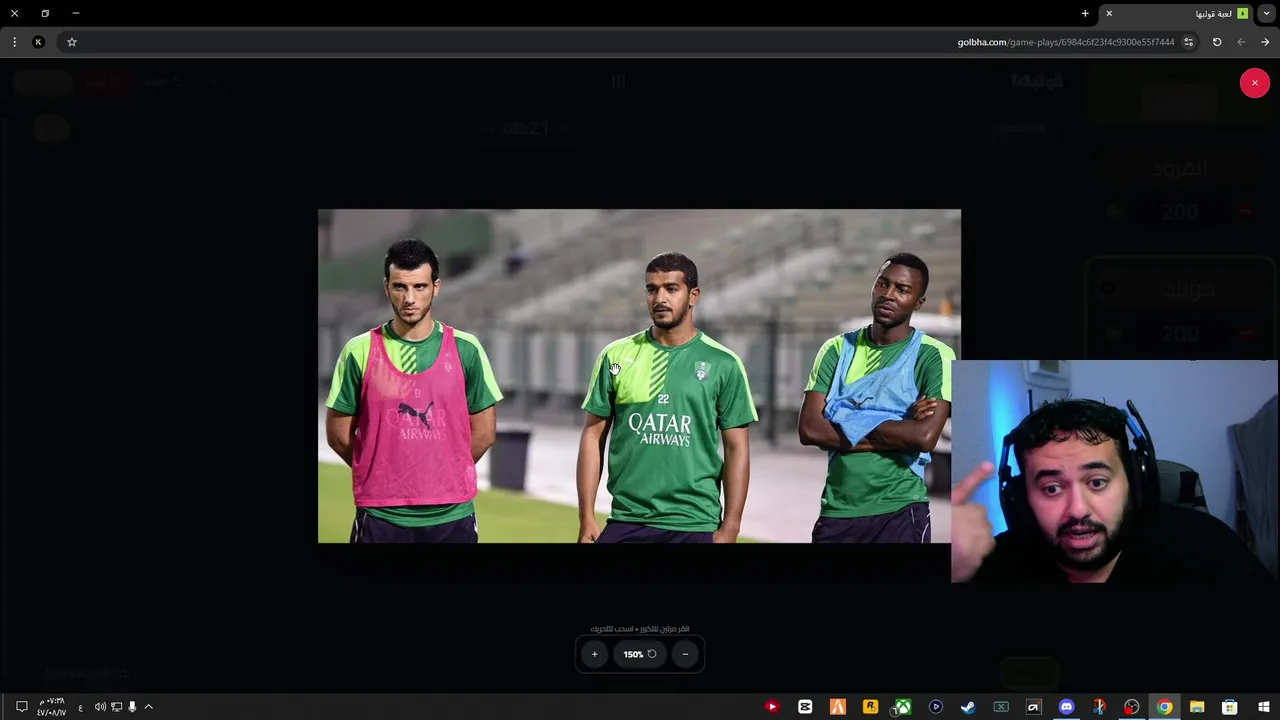The height and width of the screenshot is (720, 1280).
Task: Open the green X app icon in taskbar
Action: tap(1001, 707)
